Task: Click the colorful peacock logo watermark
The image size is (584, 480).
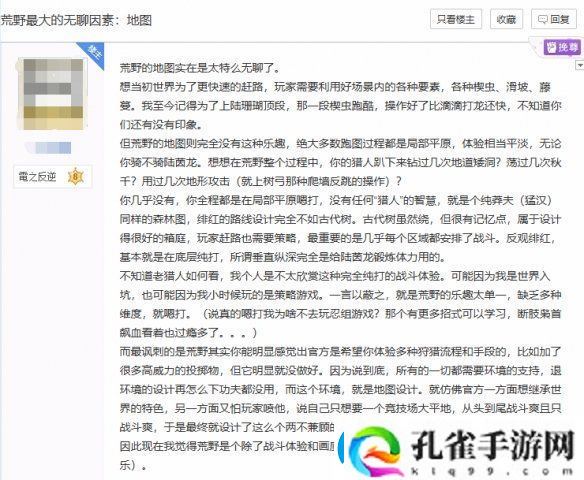Action: pyautogui.click(x=372, y=451)
